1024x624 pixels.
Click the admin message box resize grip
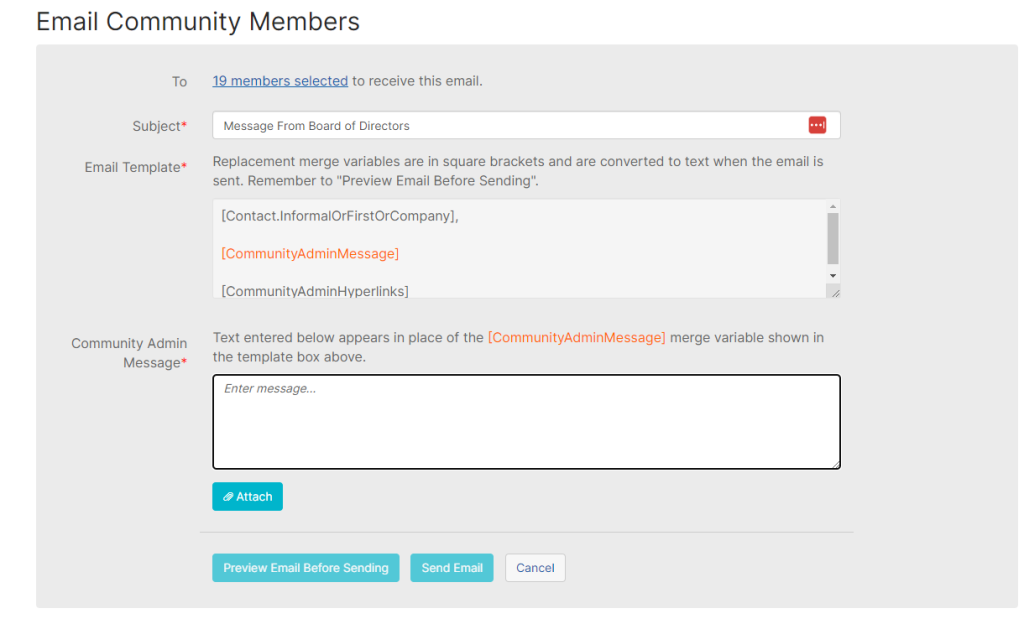pos(836,463)
